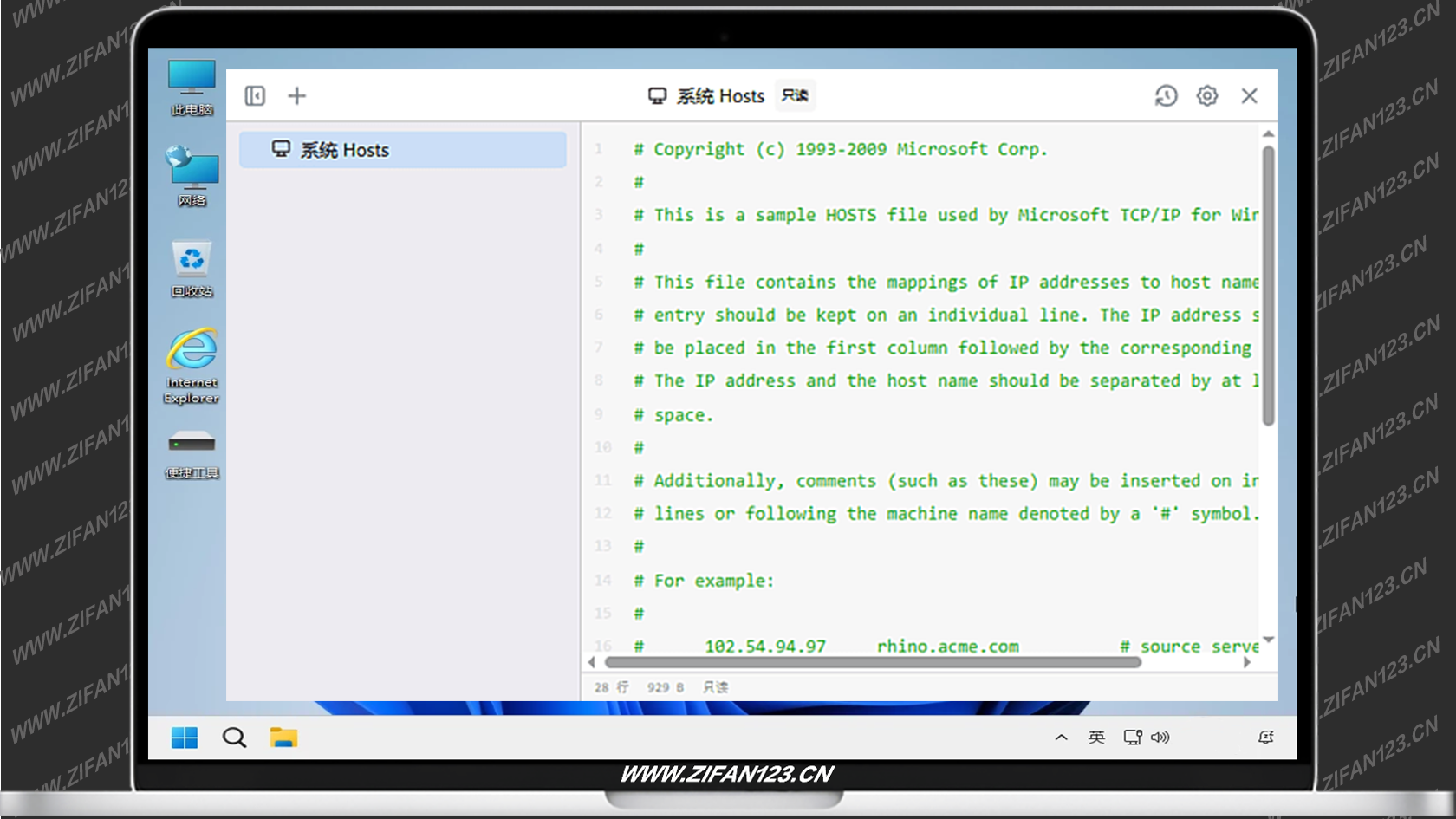Launch Internet Explorer desktop icon
The image size is (1456, 819).
click(x=192, y=366)
